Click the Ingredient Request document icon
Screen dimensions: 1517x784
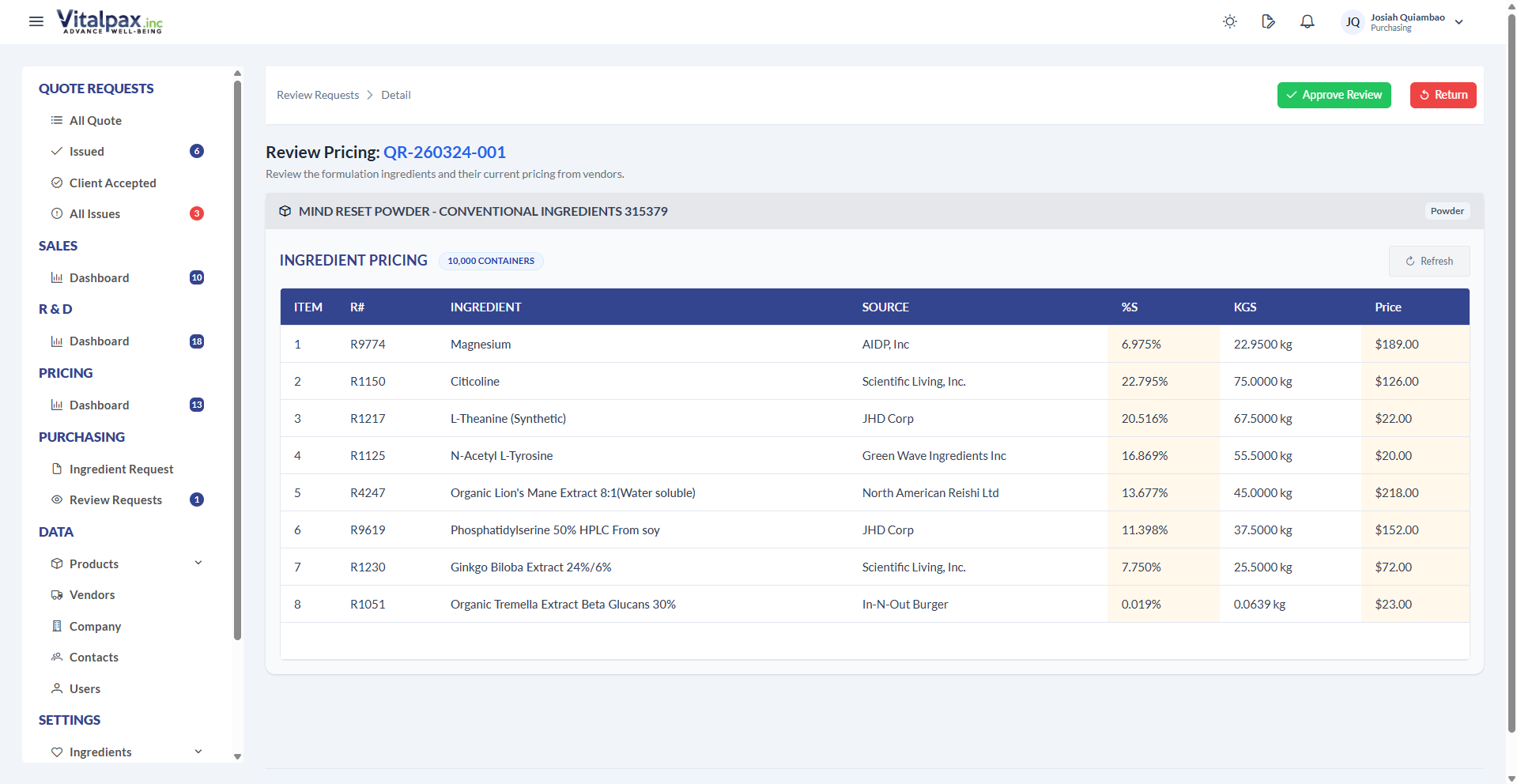click(x=57, y=469)
